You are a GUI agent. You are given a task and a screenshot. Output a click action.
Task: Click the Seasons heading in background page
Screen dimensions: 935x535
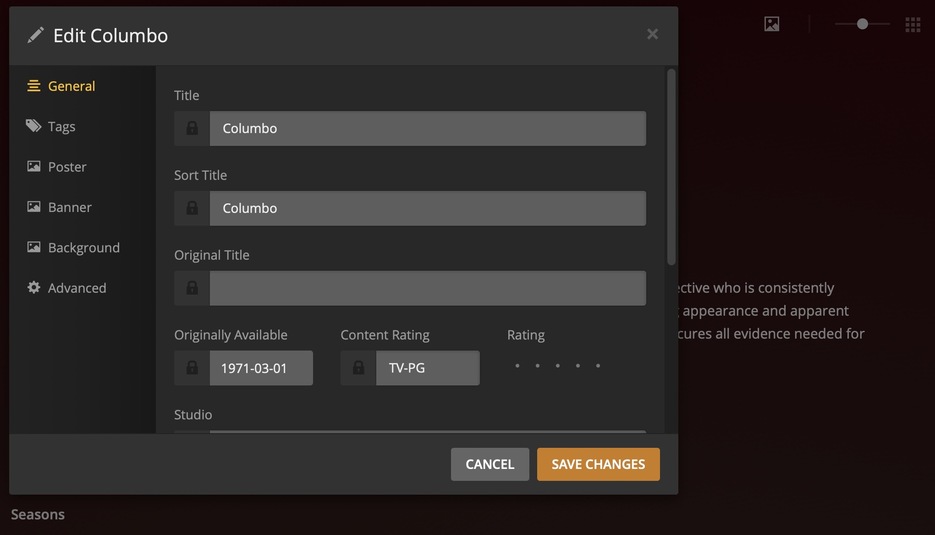click(38, 514)
